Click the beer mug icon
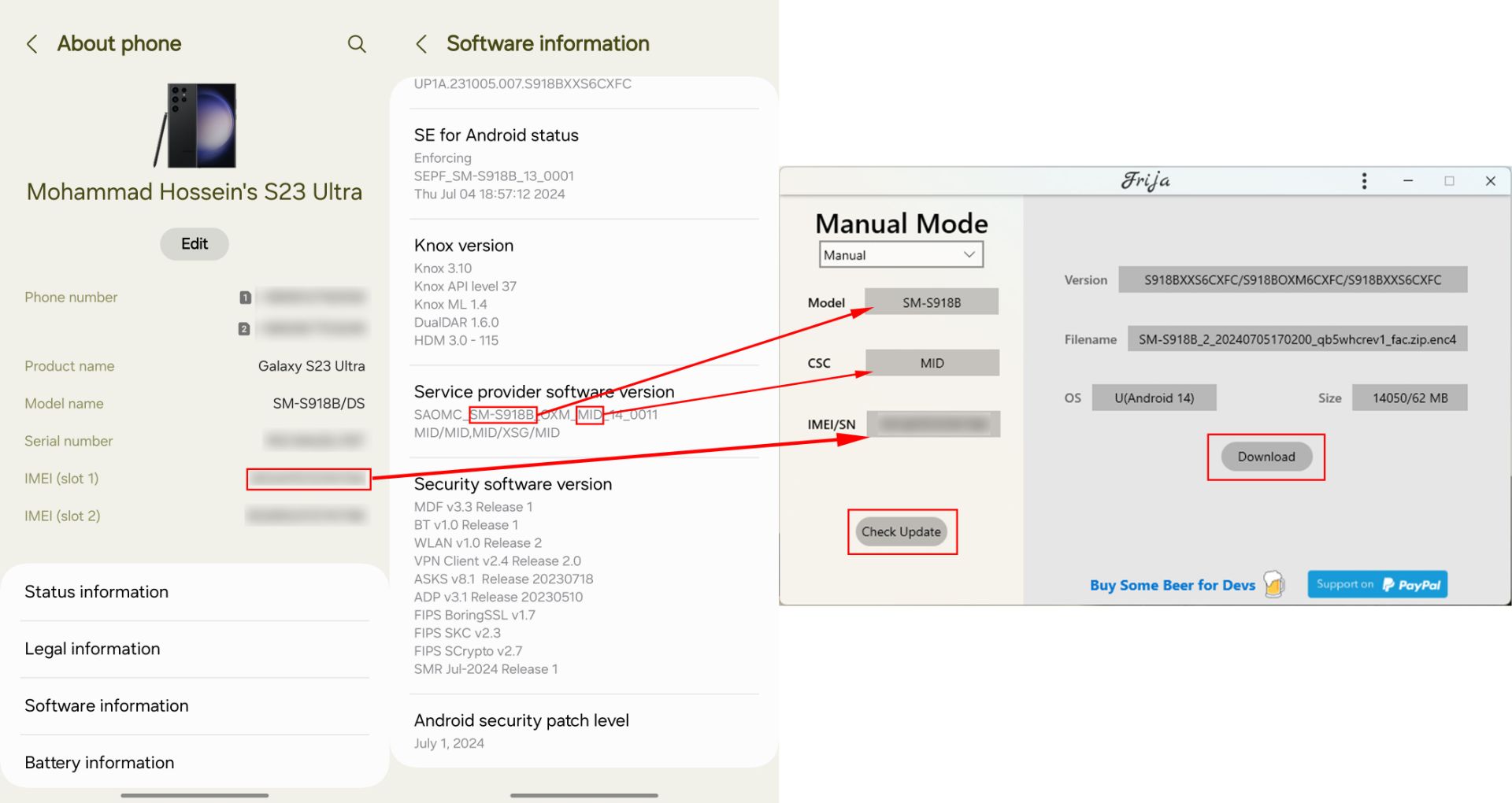This screenshot has height=803, width=1512. 1274,584
